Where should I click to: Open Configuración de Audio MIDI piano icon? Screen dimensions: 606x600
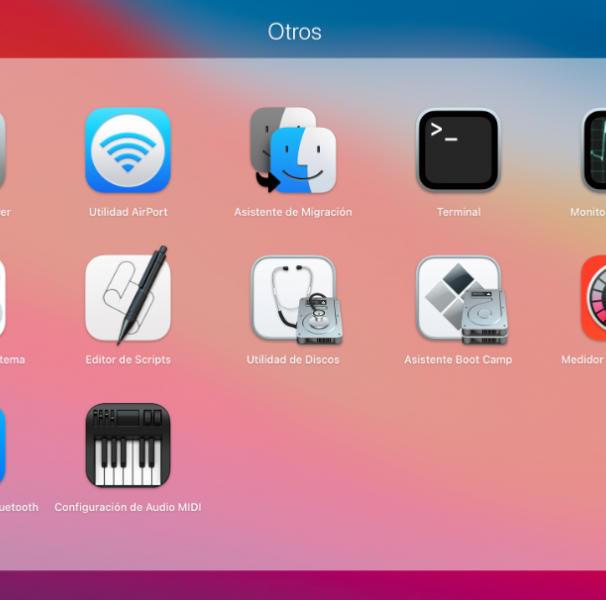(128, 445)
